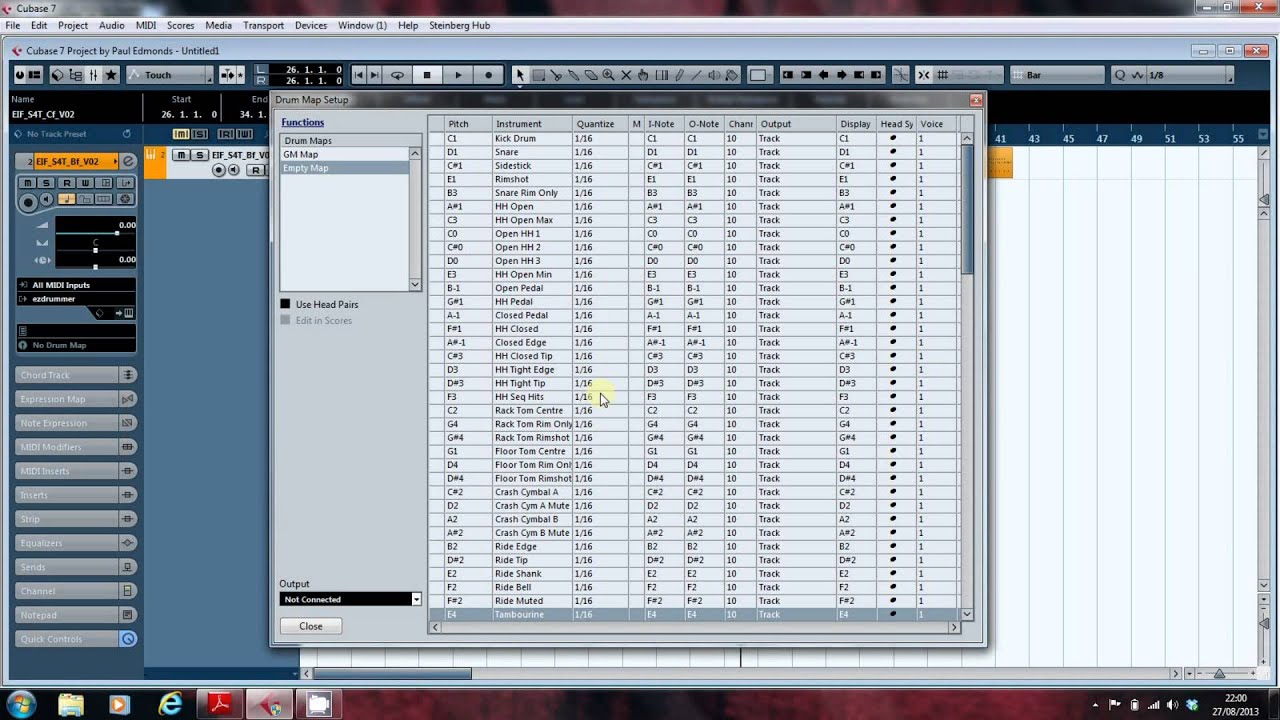1280x720 pixels.
Task: Select the Mute X tool
Action: [x=626, y=75]
